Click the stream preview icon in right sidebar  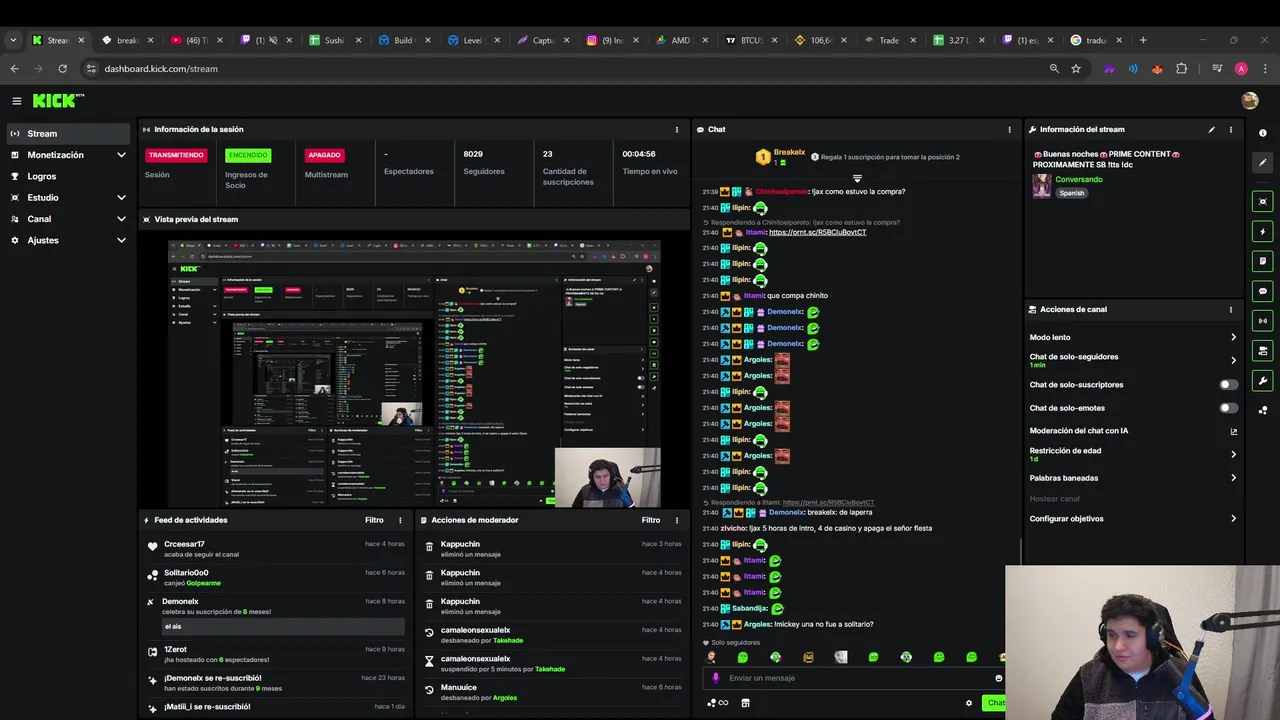coord(1263,201)
